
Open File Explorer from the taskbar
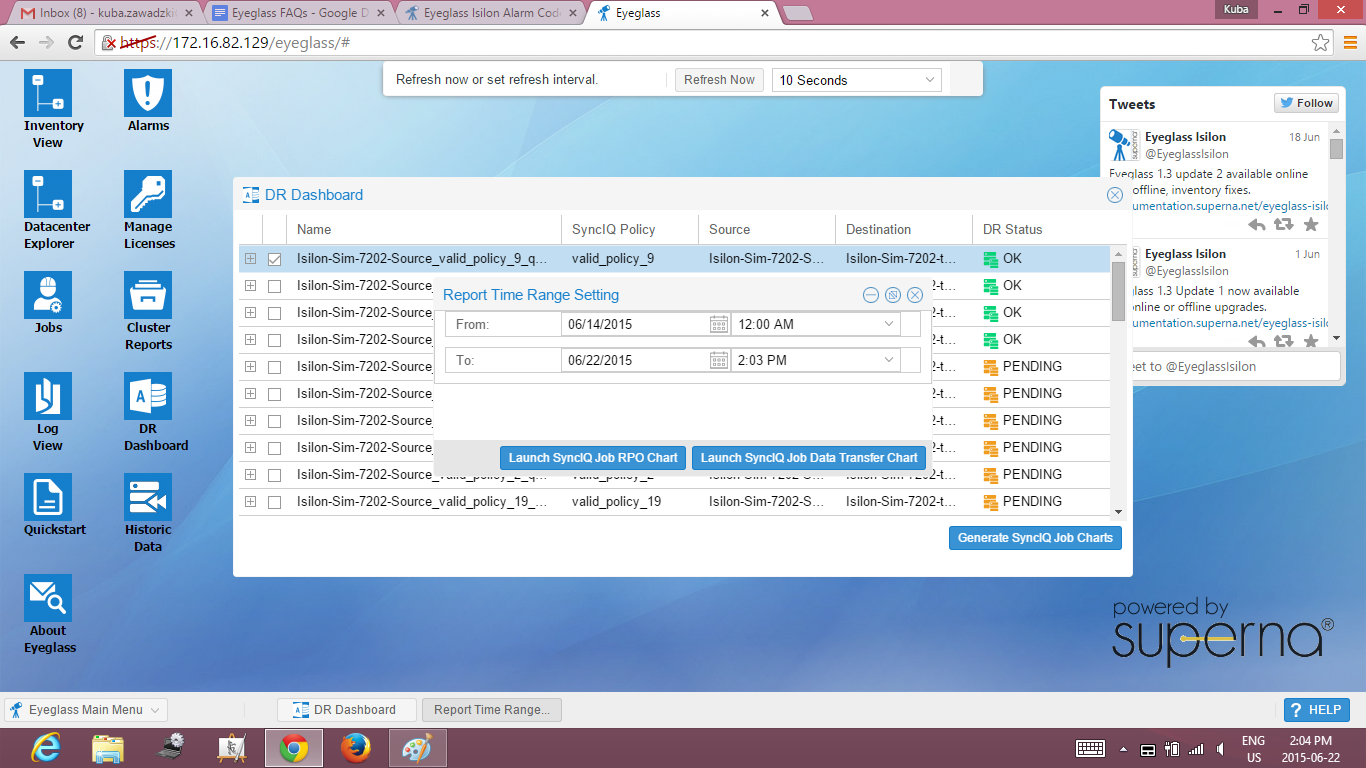108,748
